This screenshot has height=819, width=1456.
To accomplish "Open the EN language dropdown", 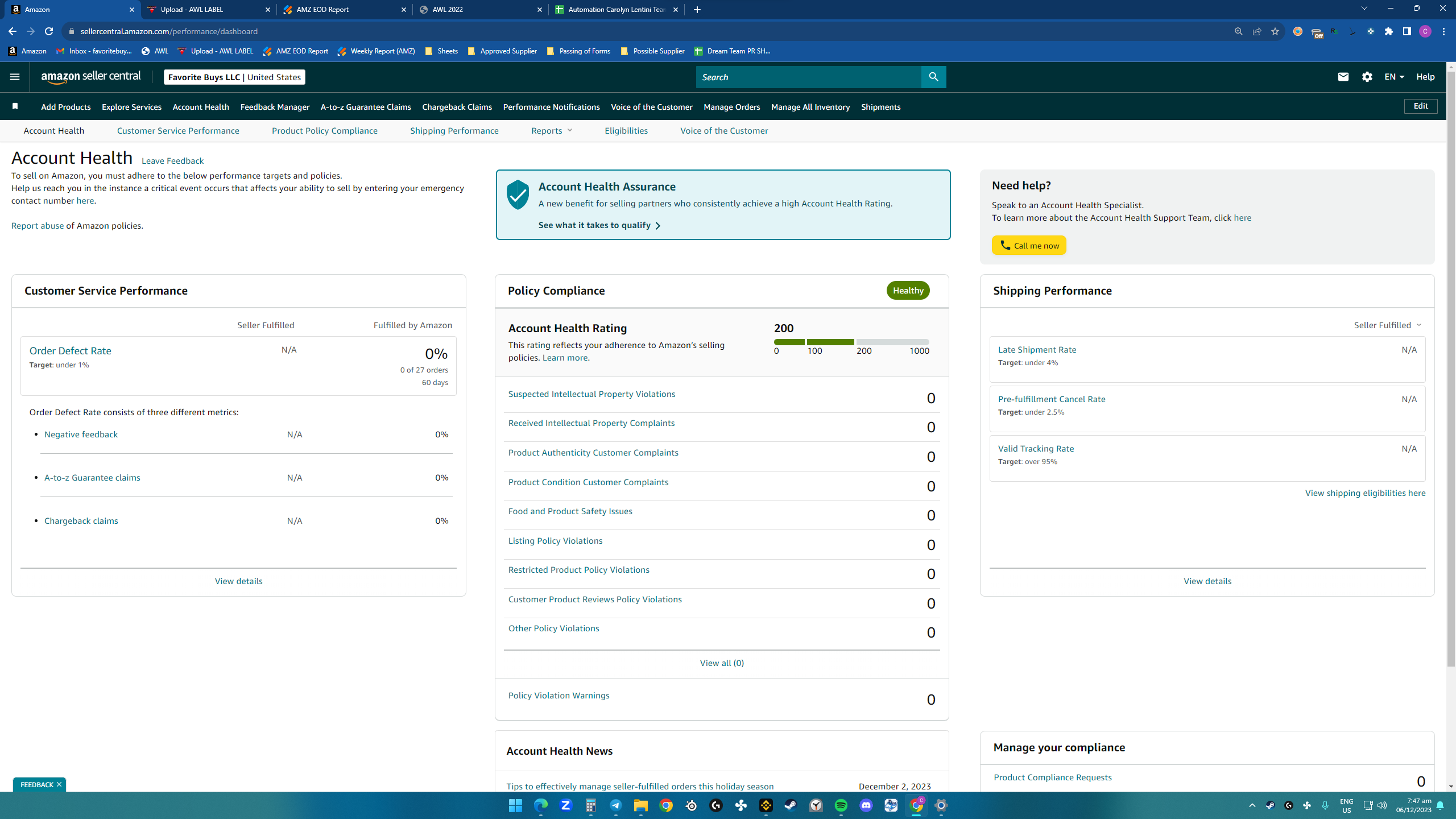I will 1394,77.
